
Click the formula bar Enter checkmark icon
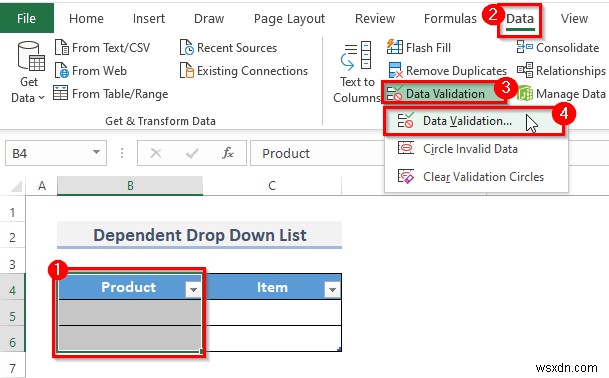192,153
